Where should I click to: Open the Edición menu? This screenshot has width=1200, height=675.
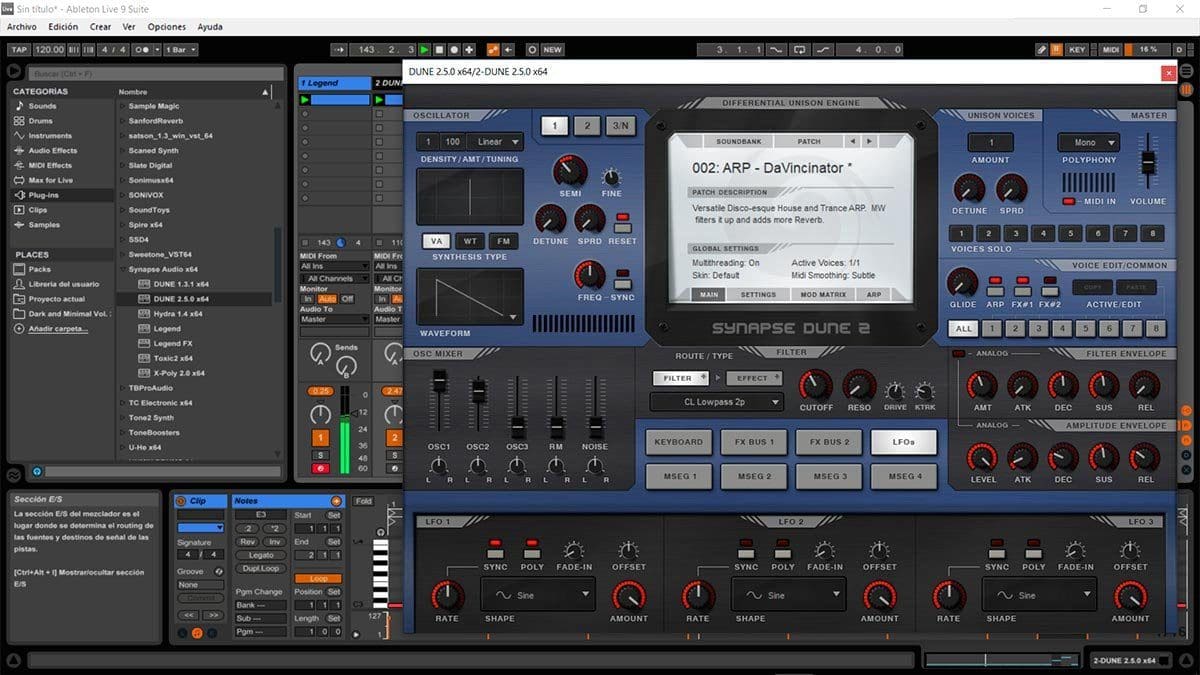click(x=63, y=27)
